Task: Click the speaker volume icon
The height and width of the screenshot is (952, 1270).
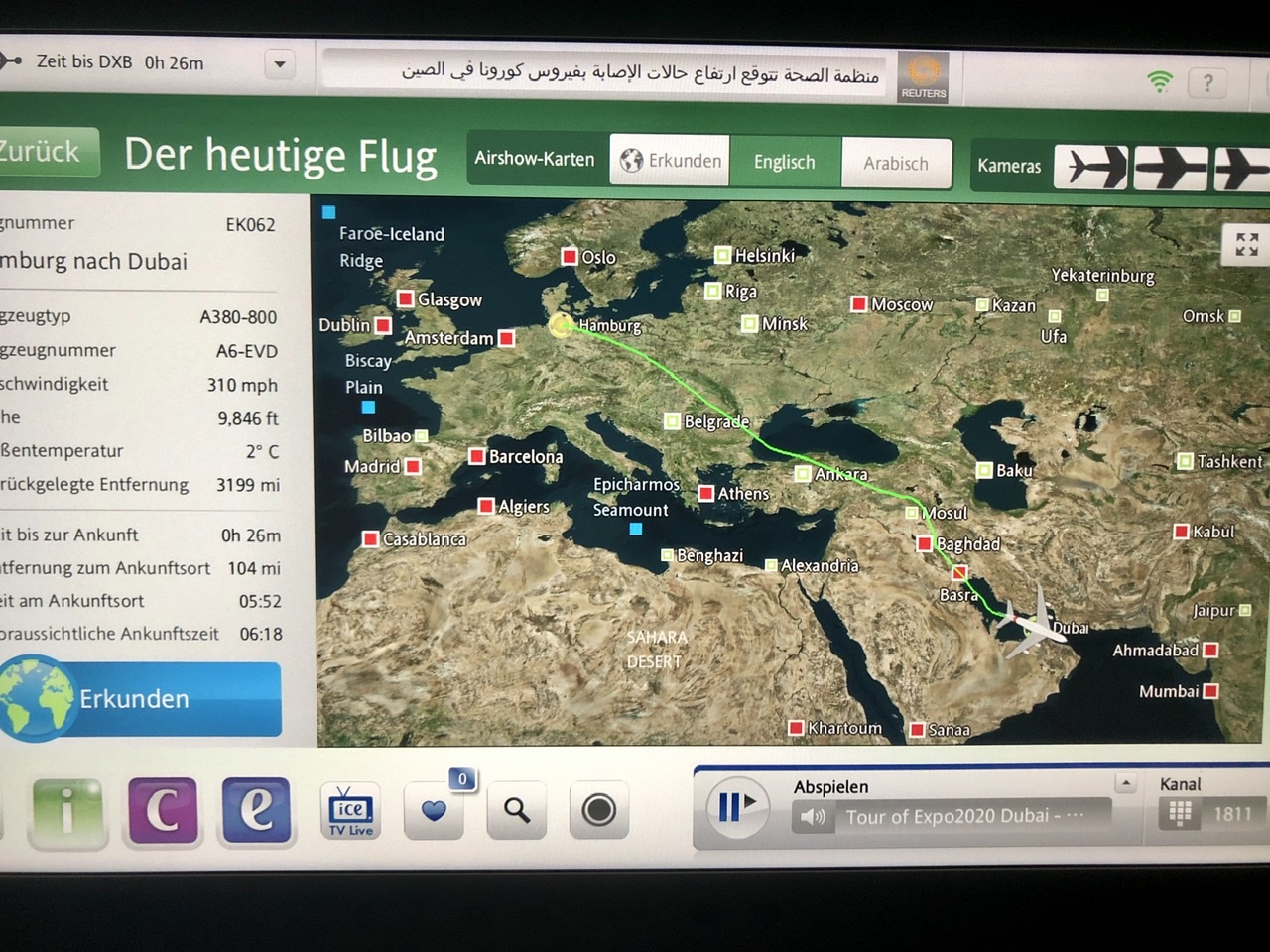Action: [814, 817]
